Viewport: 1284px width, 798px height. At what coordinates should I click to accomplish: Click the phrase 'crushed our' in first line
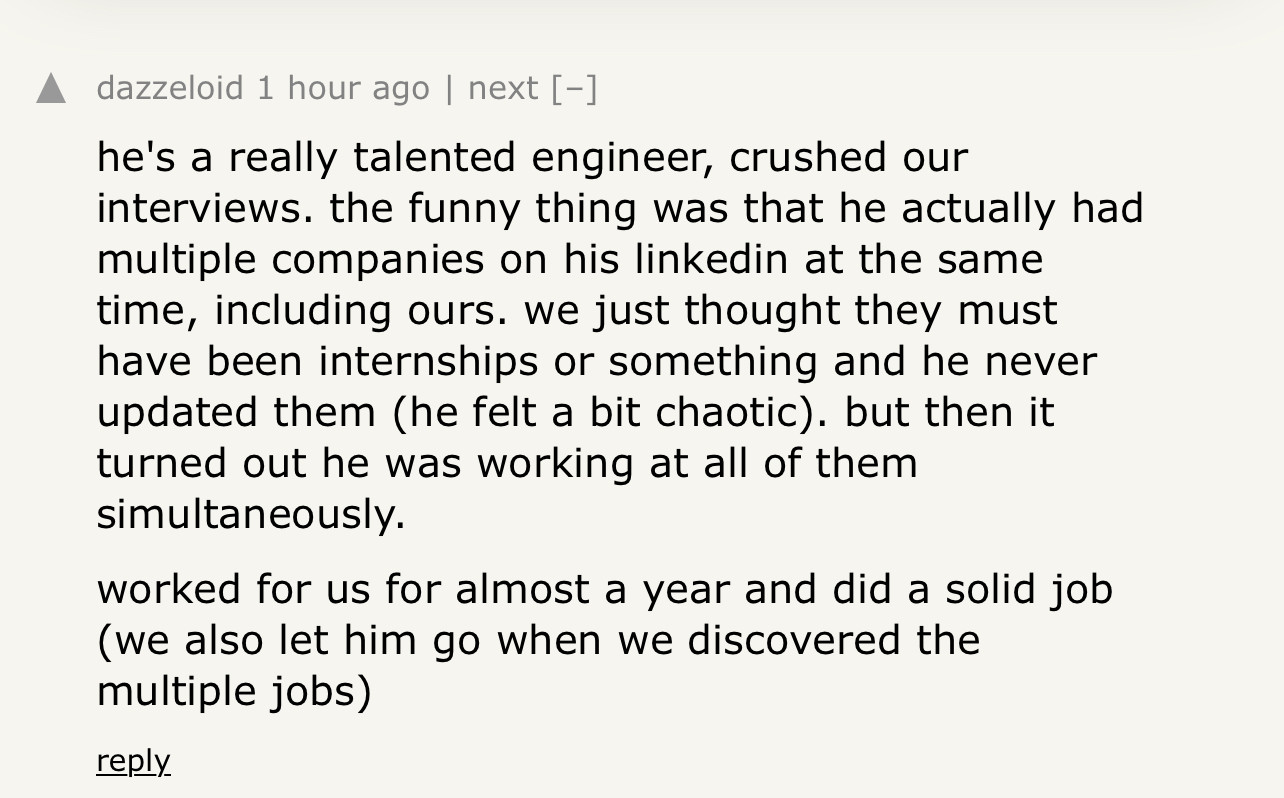click(x=849, y=157)
